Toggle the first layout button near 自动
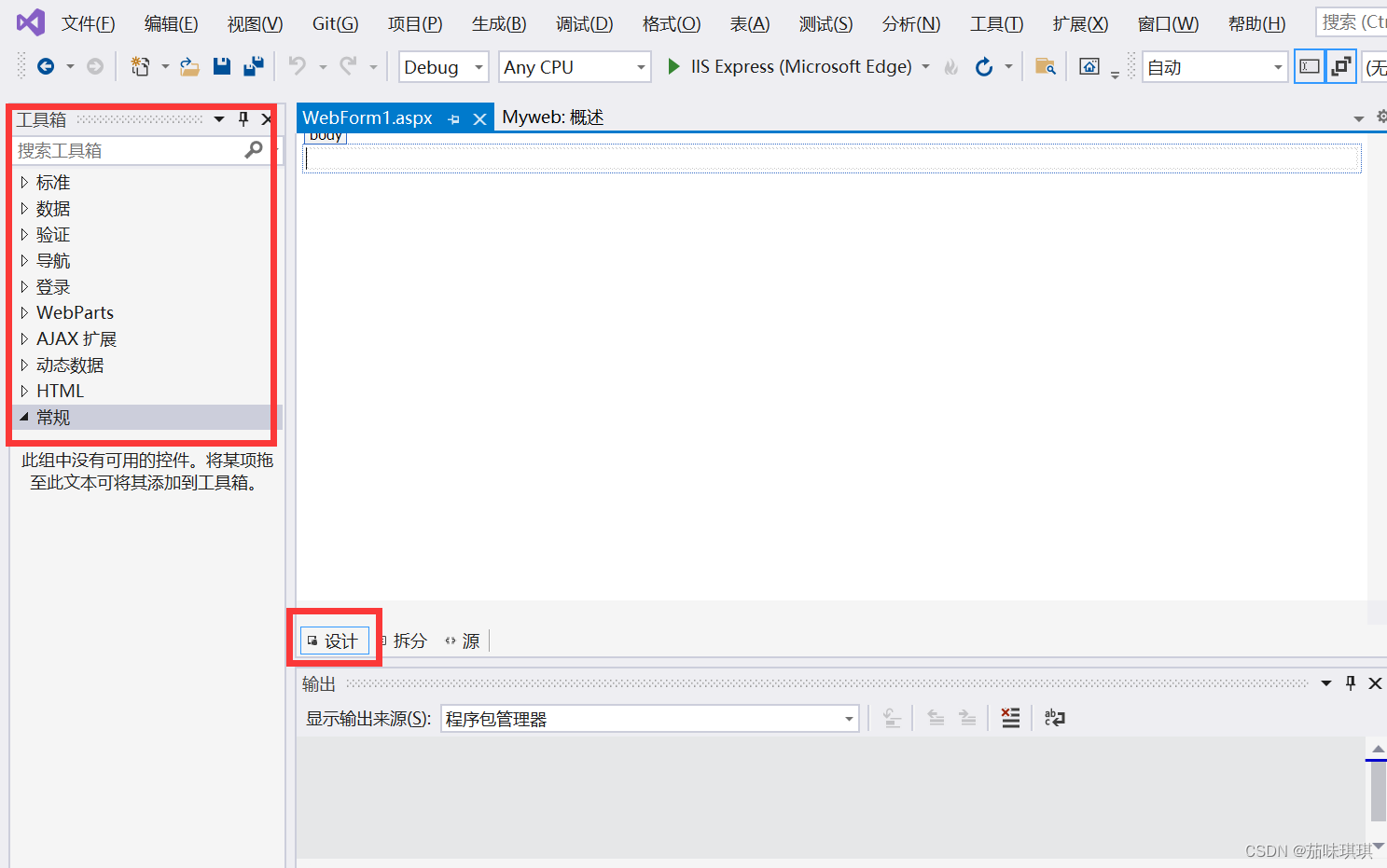This screenshot has height=868, width=1387. [x=1310, y=67]
